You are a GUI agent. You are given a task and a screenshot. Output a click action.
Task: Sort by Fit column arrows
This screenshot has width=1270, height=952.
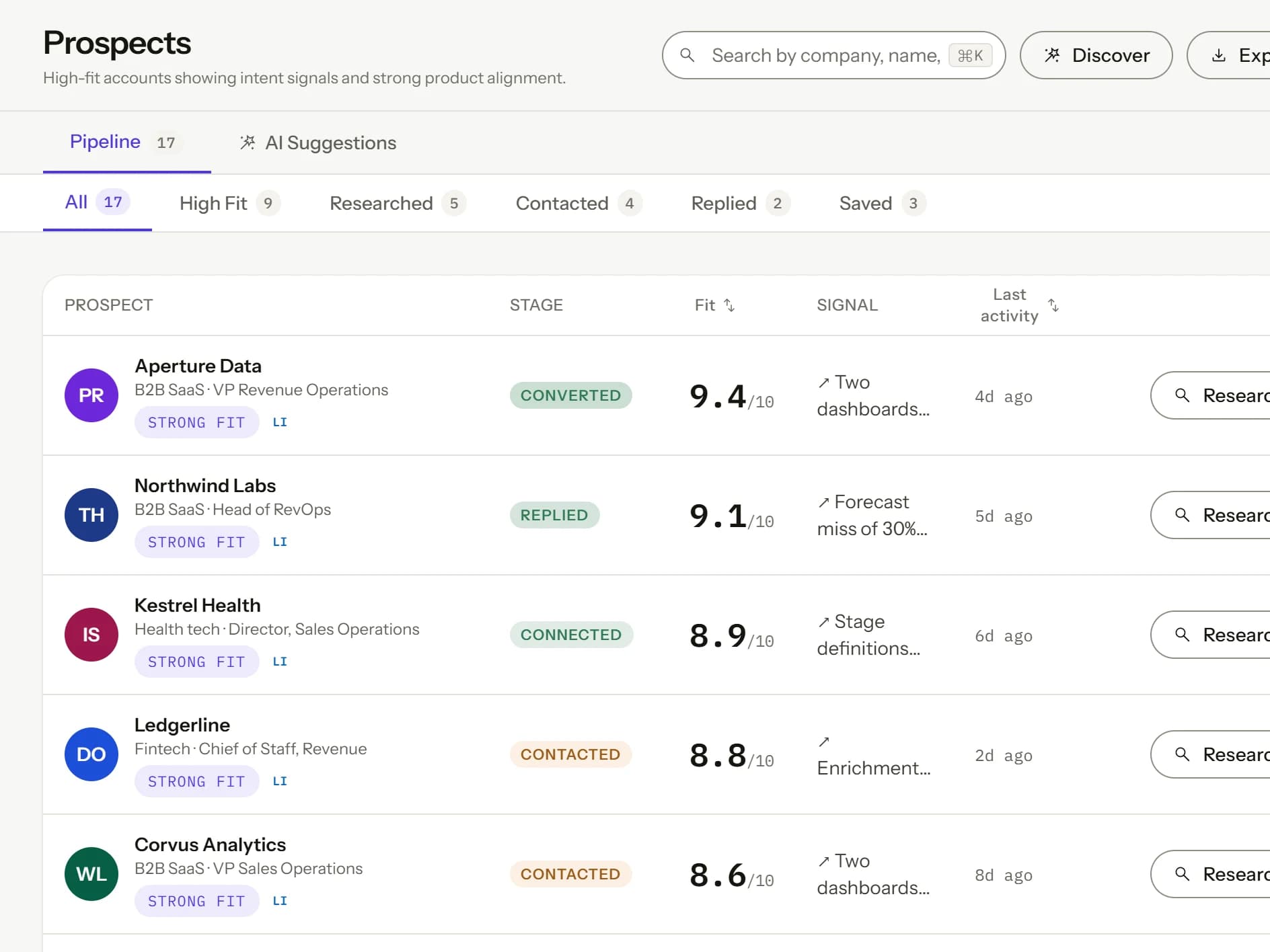tap(729, 305)
